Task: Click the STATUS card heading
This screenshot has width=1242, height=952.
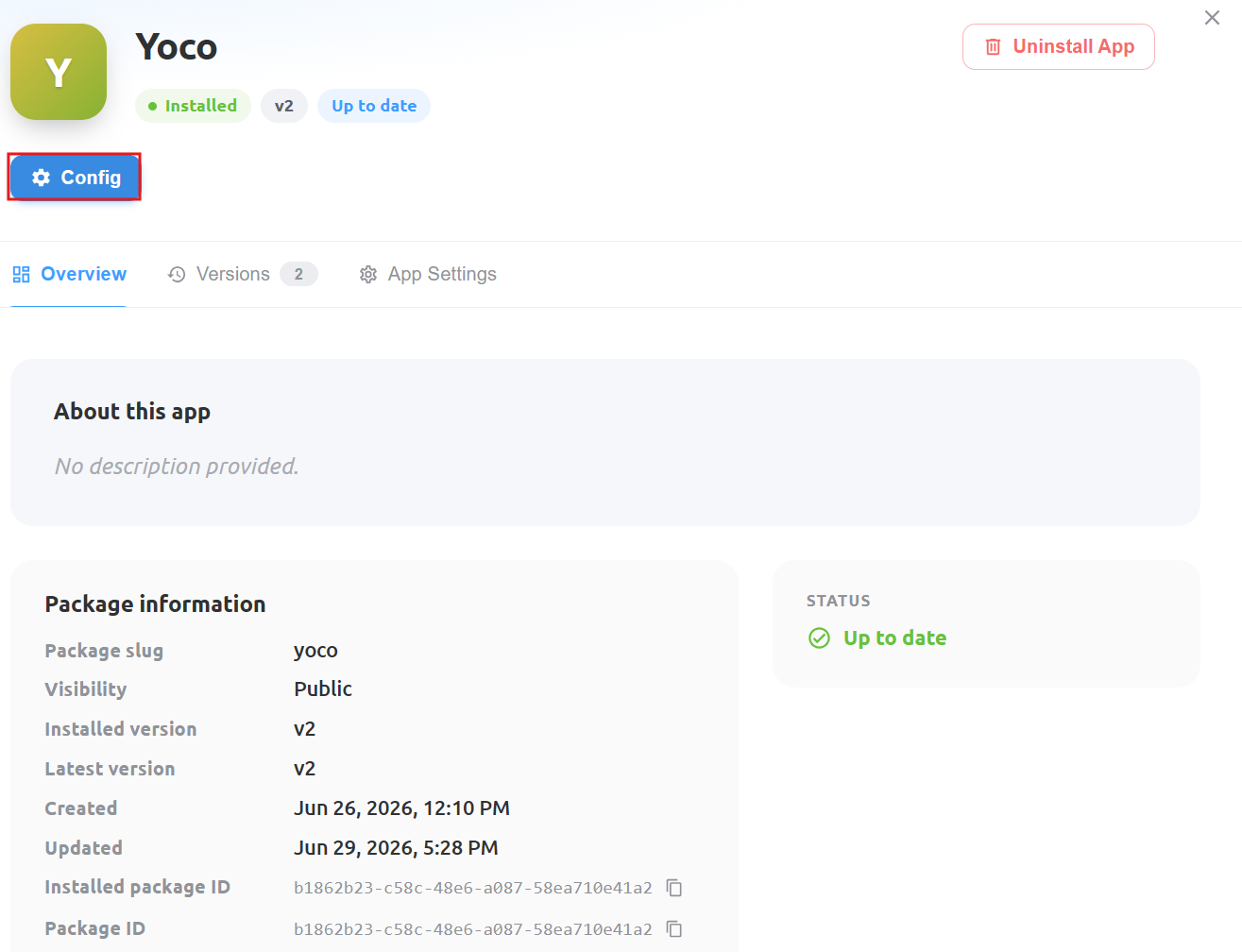Action: click(839, 601)
